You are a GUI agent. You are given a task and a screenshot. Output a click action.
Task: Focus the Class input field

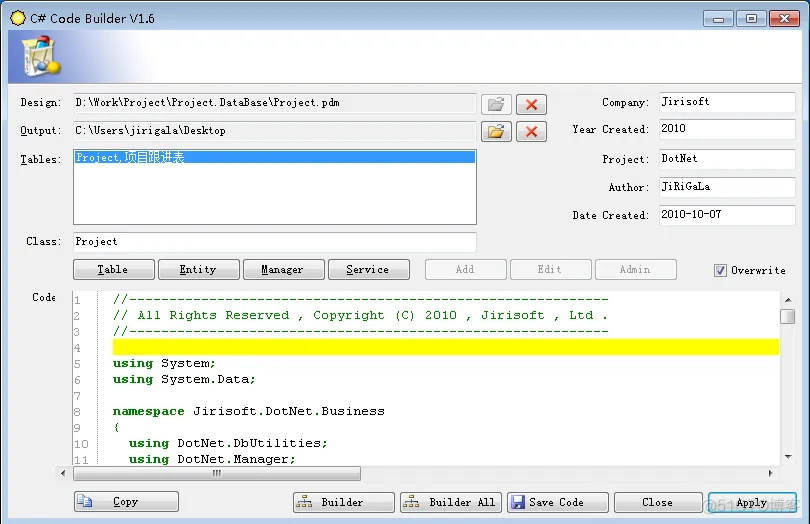(x=274, y=241)
